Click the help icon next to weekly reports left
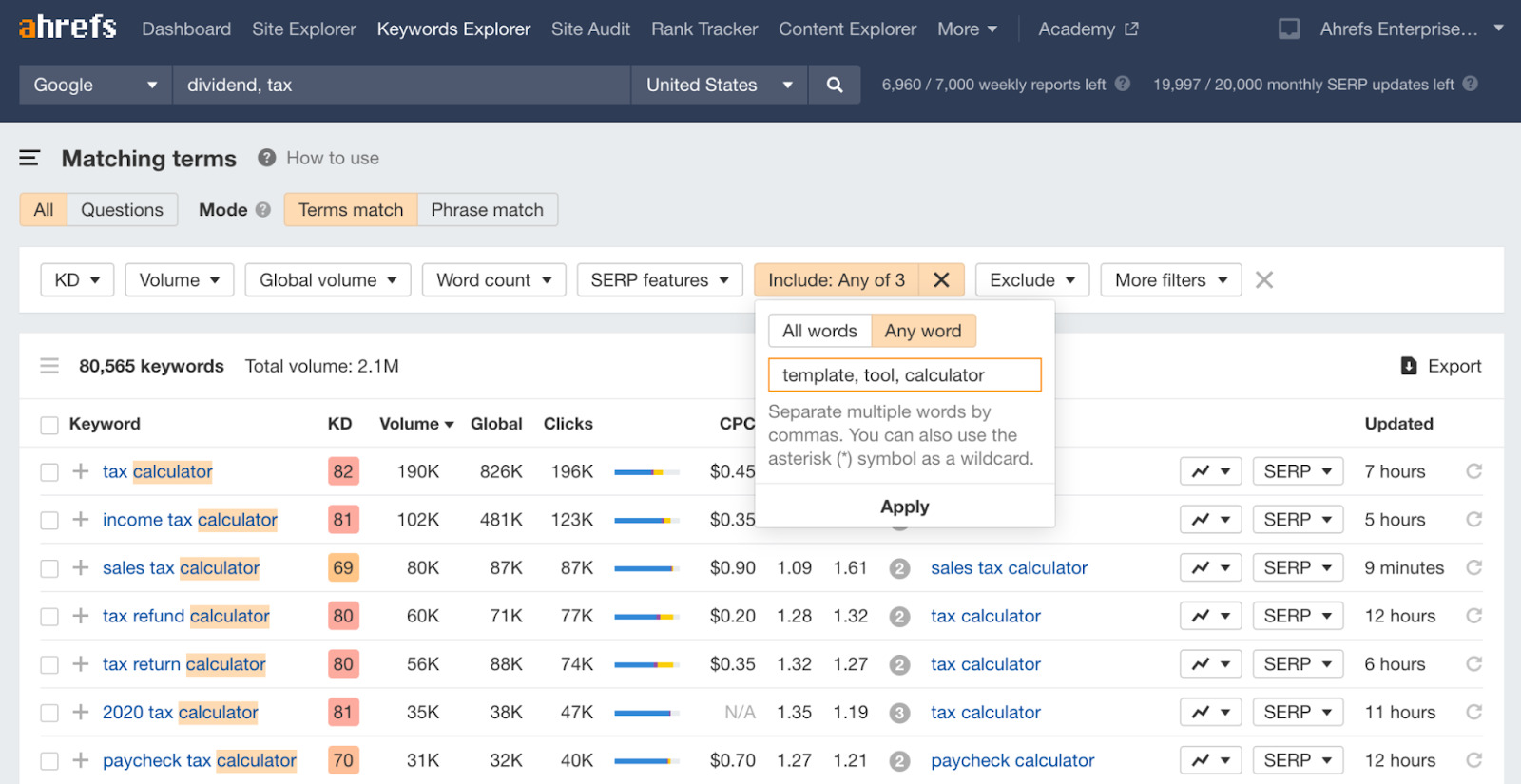 point(1123,84)
